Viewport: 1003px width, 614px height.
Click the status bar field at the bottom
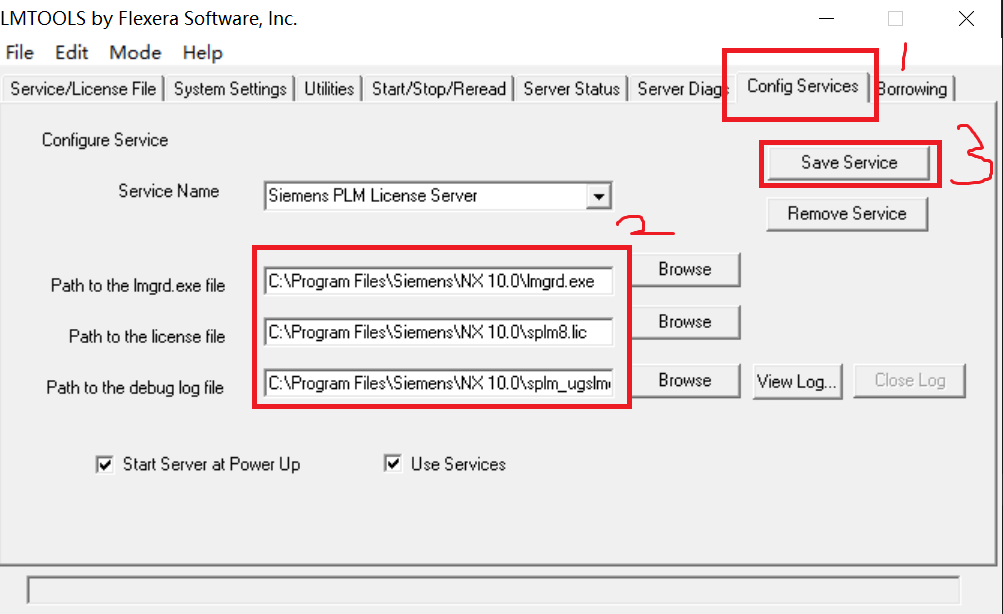point(493,590)
